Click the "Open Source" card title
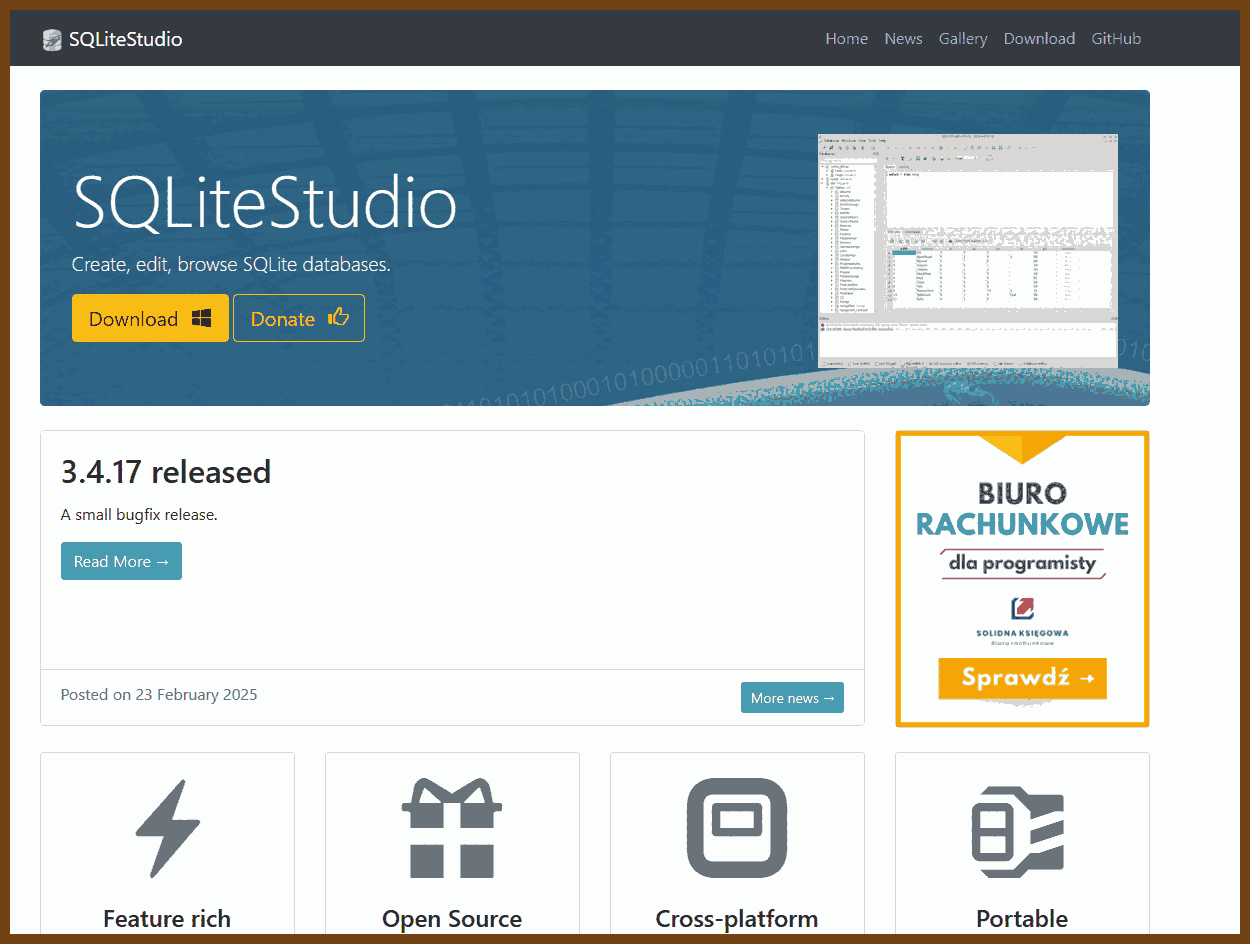 pyautogui.click(x=452, y=919)
